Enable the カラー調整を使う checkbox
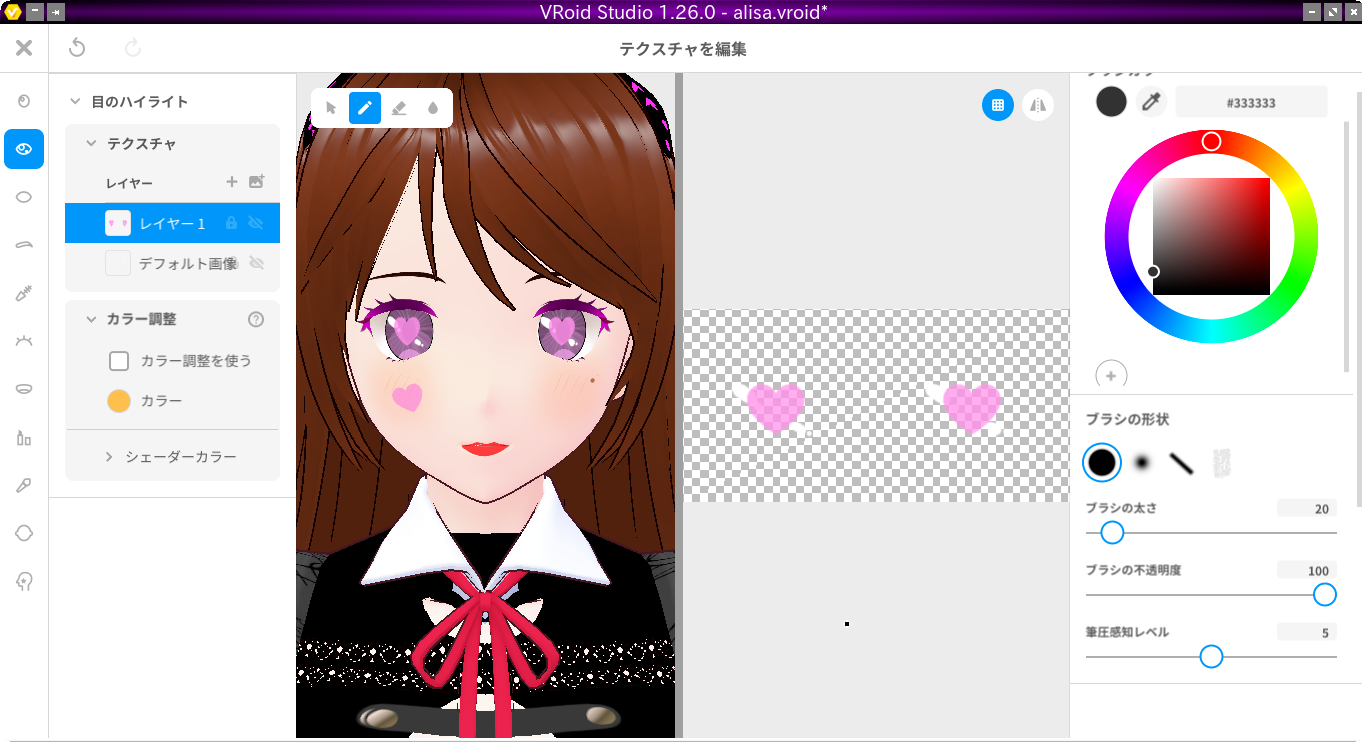1362x742 pixels. (x=119, y=361)
